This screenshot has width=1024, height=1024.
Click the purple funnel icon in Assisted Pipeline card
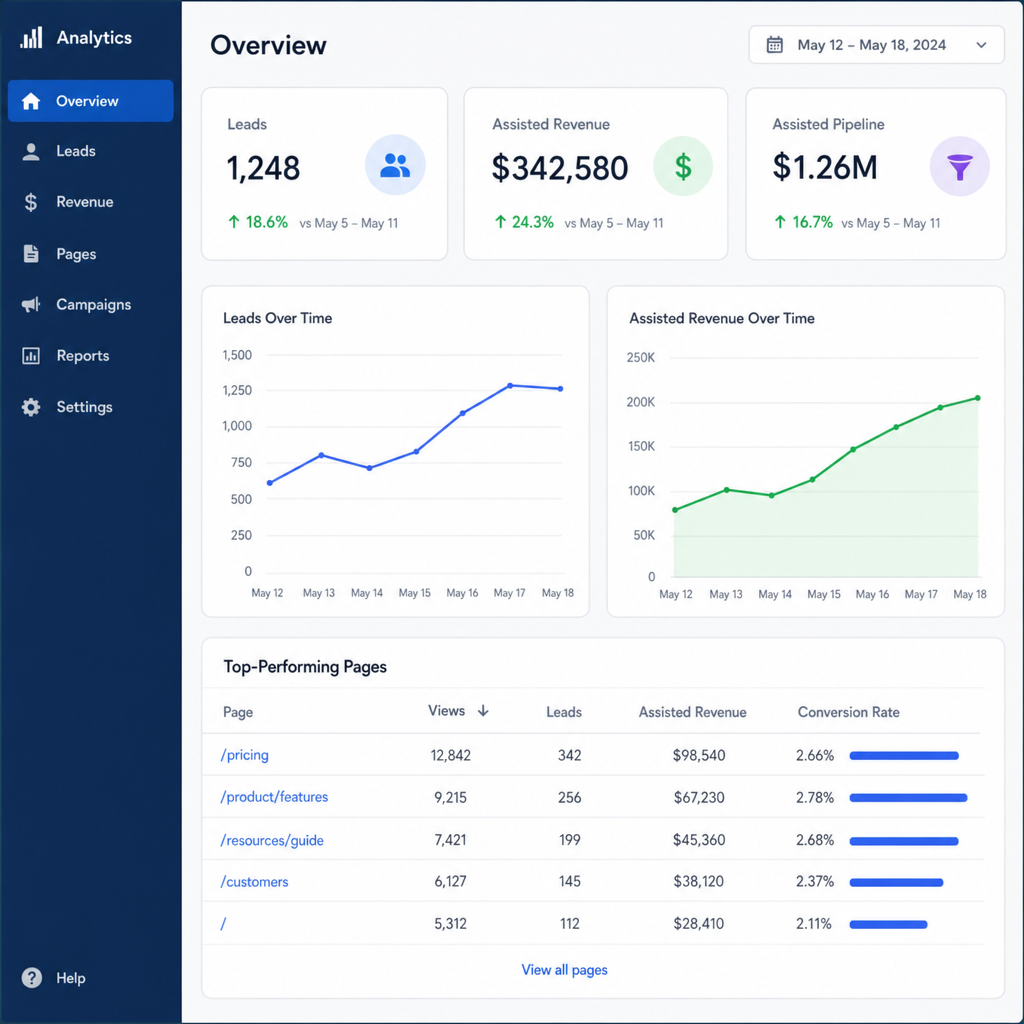coord(959,167)
